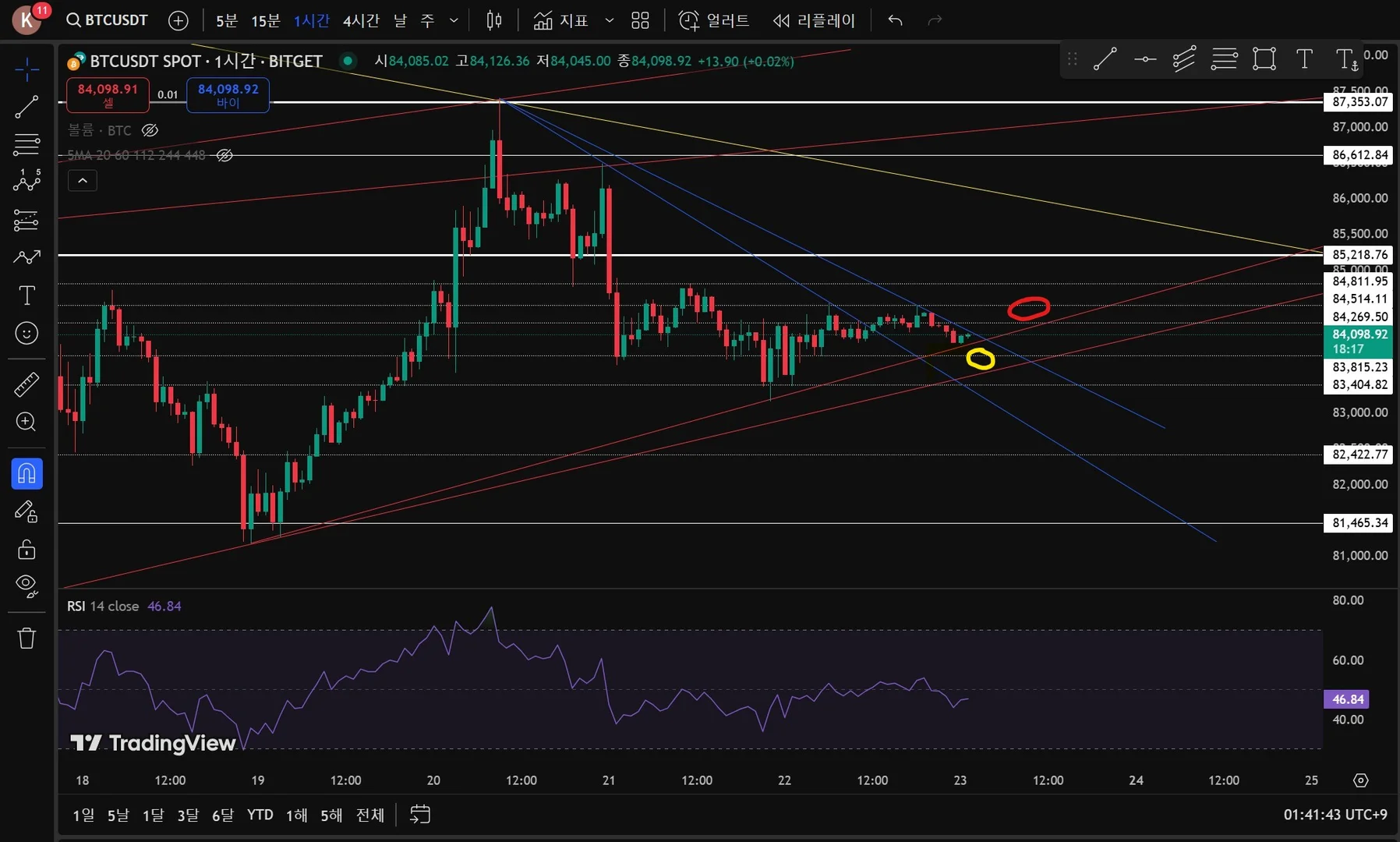The height and width of the screenshot is (842, 1400).
Task: Select the 1달 date range
Action: point(153,815)
